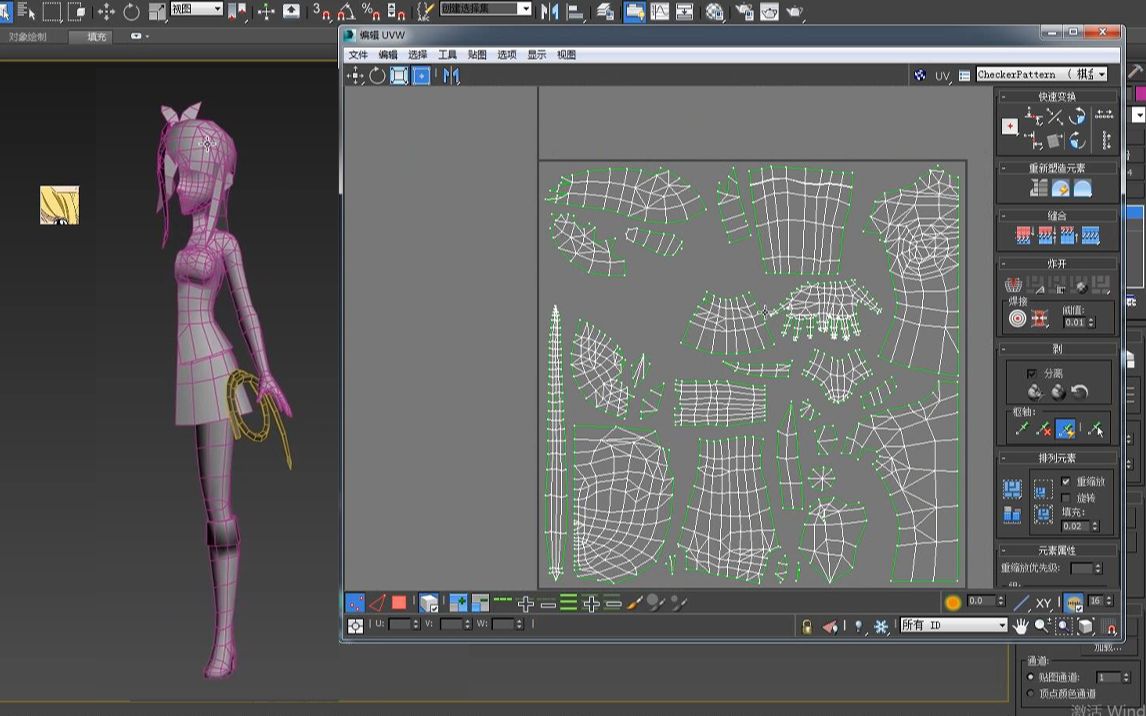
Task: Toggle the 分离 checkbox in Peel panel
Action: (1032, 373)
